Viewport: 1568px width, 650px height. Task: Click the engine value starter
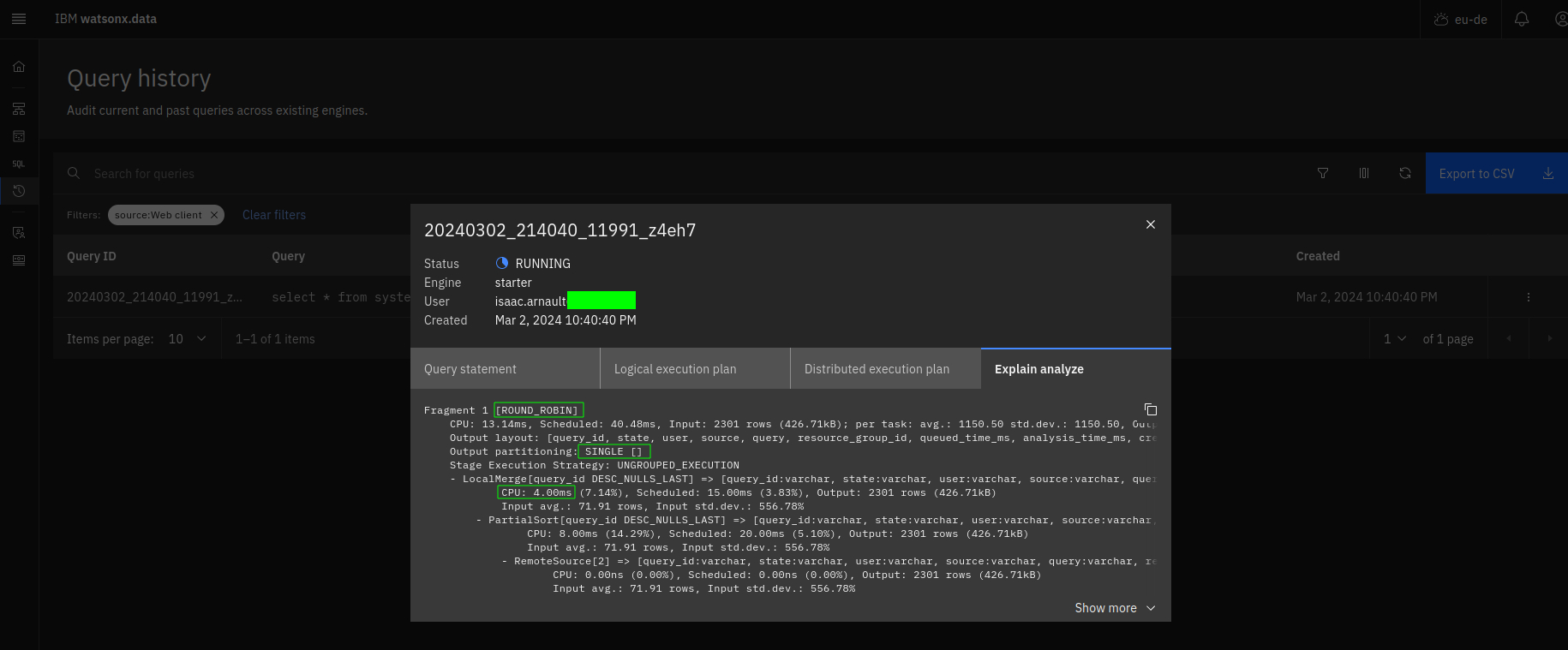coord(513,283)
